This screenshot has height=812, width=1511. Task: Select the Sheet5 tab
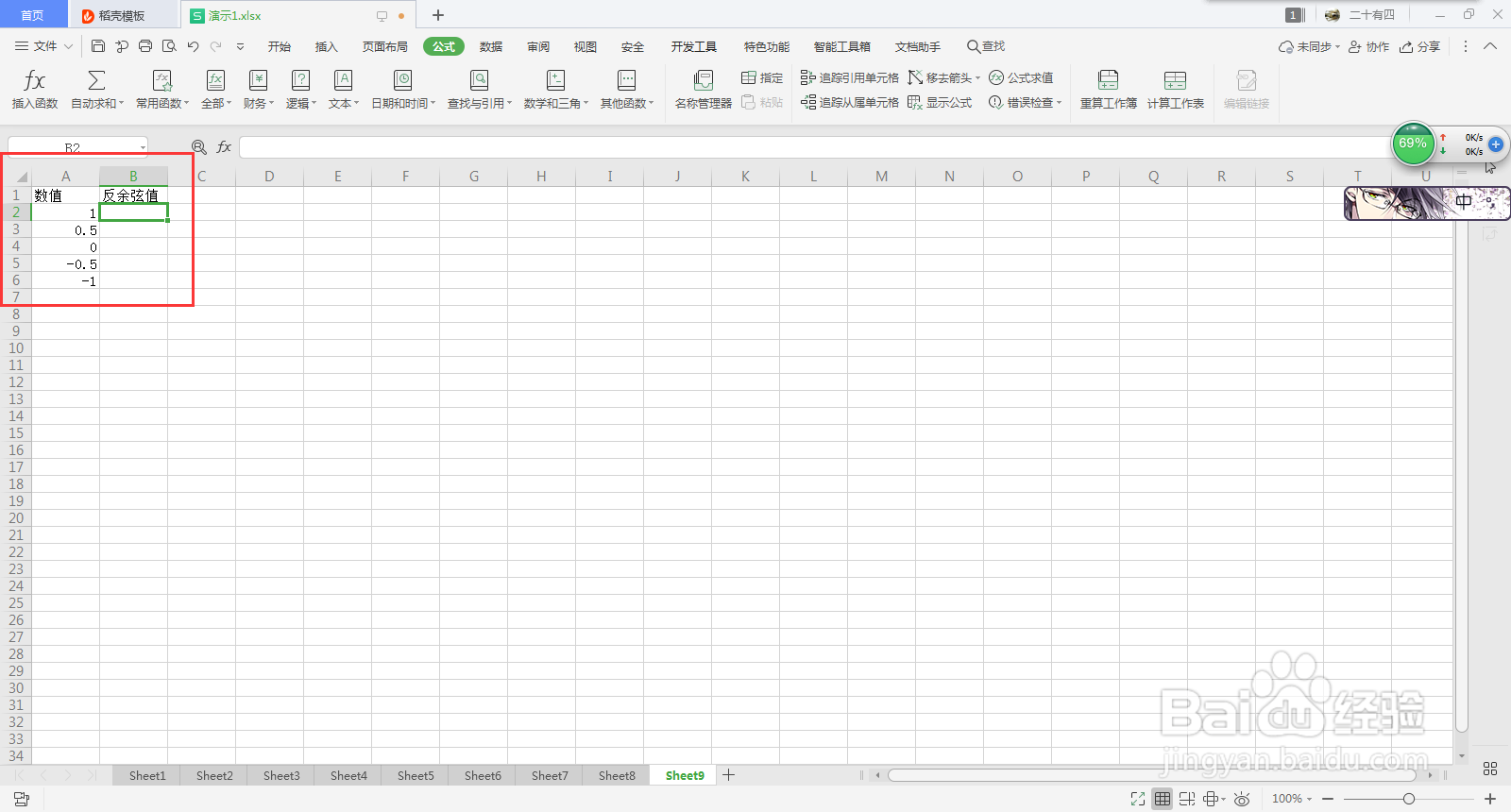(416, 775)
